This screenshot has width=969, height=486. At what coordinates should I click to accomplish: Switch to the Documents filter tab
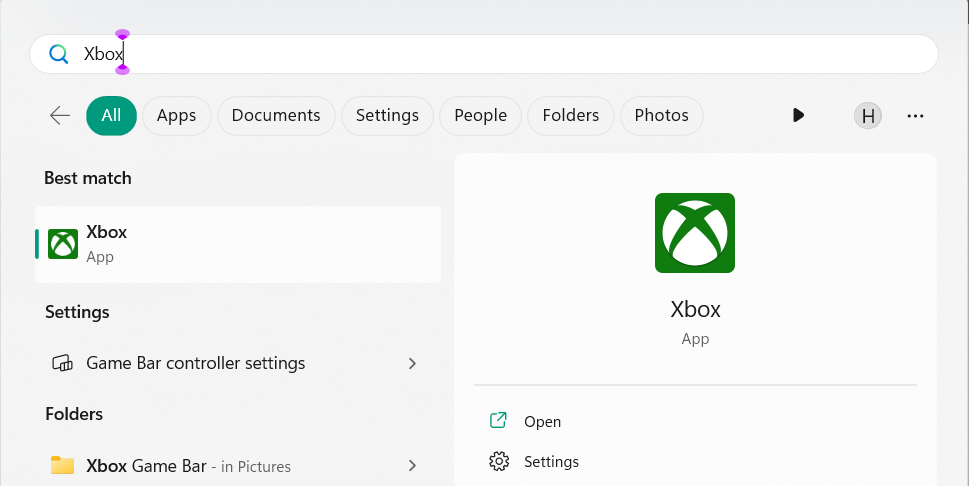(x=276, y=116)
